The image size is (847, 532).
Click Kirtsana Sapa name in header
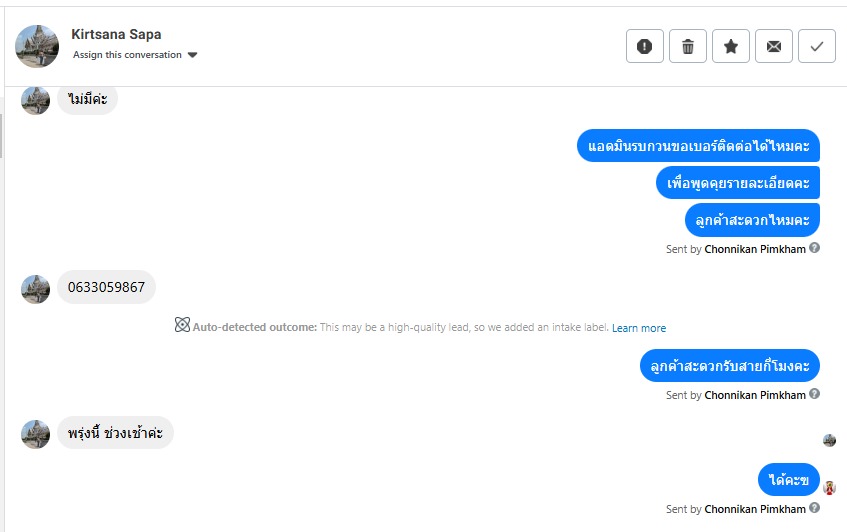pyautogui.click(x=116, y=34)
